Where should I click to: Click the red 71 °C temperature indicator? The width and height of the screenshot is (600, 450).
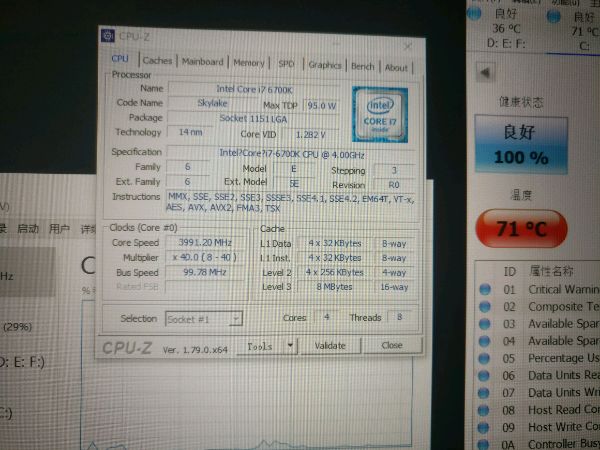click(521, 228)
